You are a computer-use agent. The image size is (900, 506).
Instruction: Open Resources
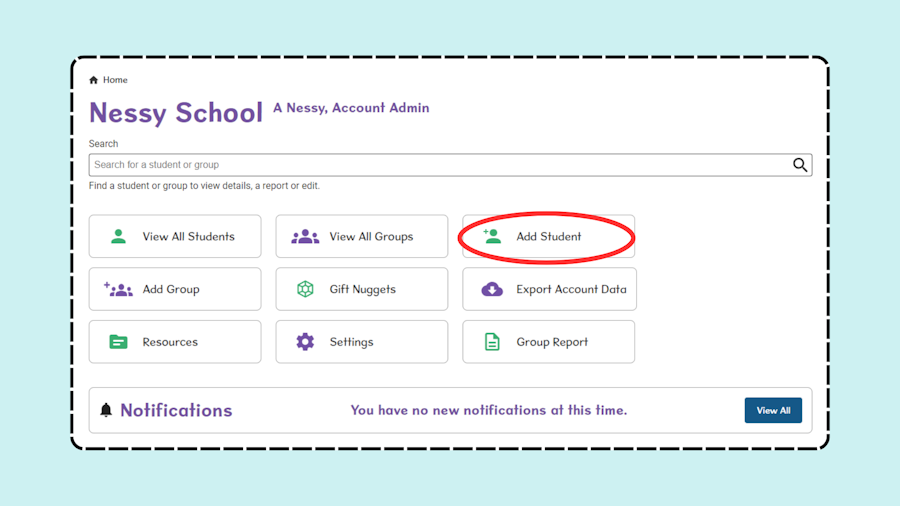pos(175,342)
